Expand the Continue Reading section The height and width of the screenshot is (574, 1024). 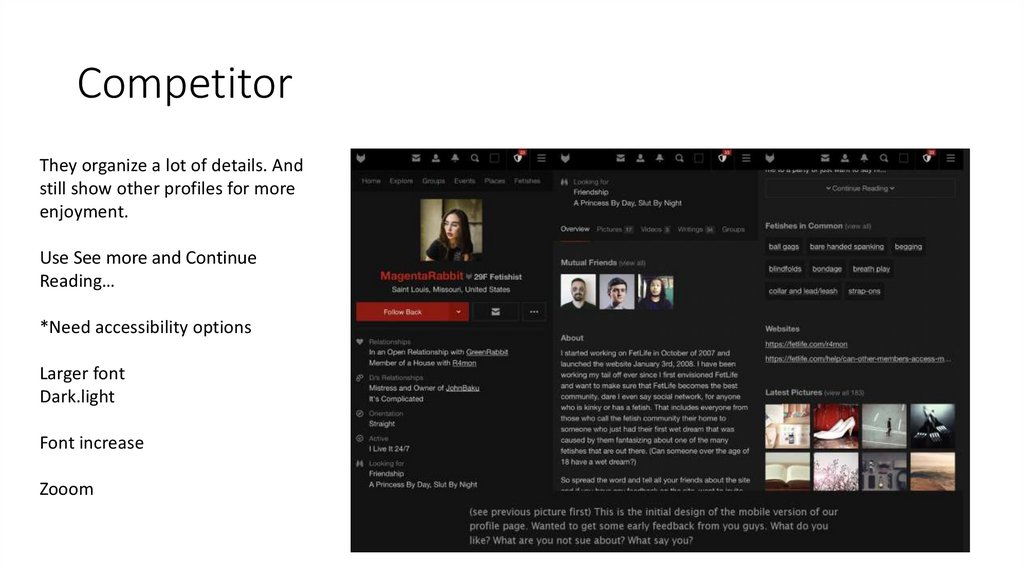[859, 188]
